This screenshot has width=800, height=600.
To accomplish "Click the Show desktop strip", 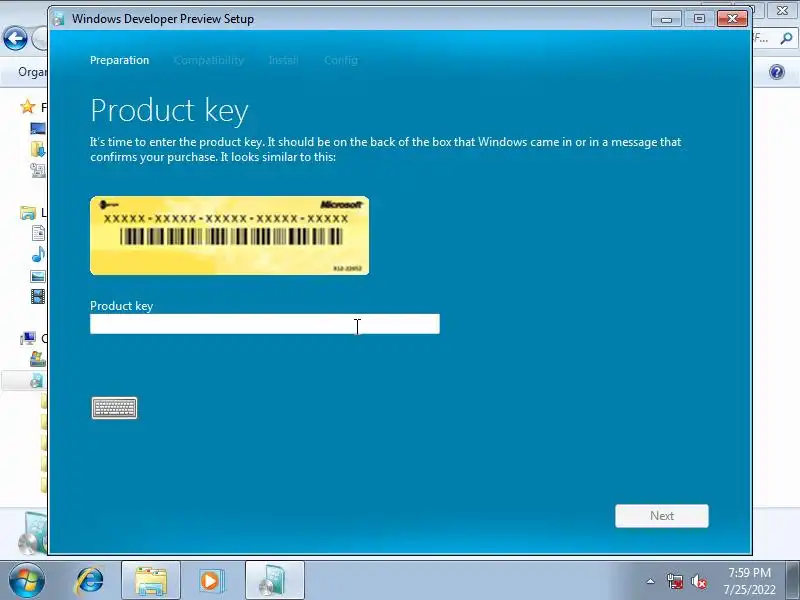I will pos(793,581).
